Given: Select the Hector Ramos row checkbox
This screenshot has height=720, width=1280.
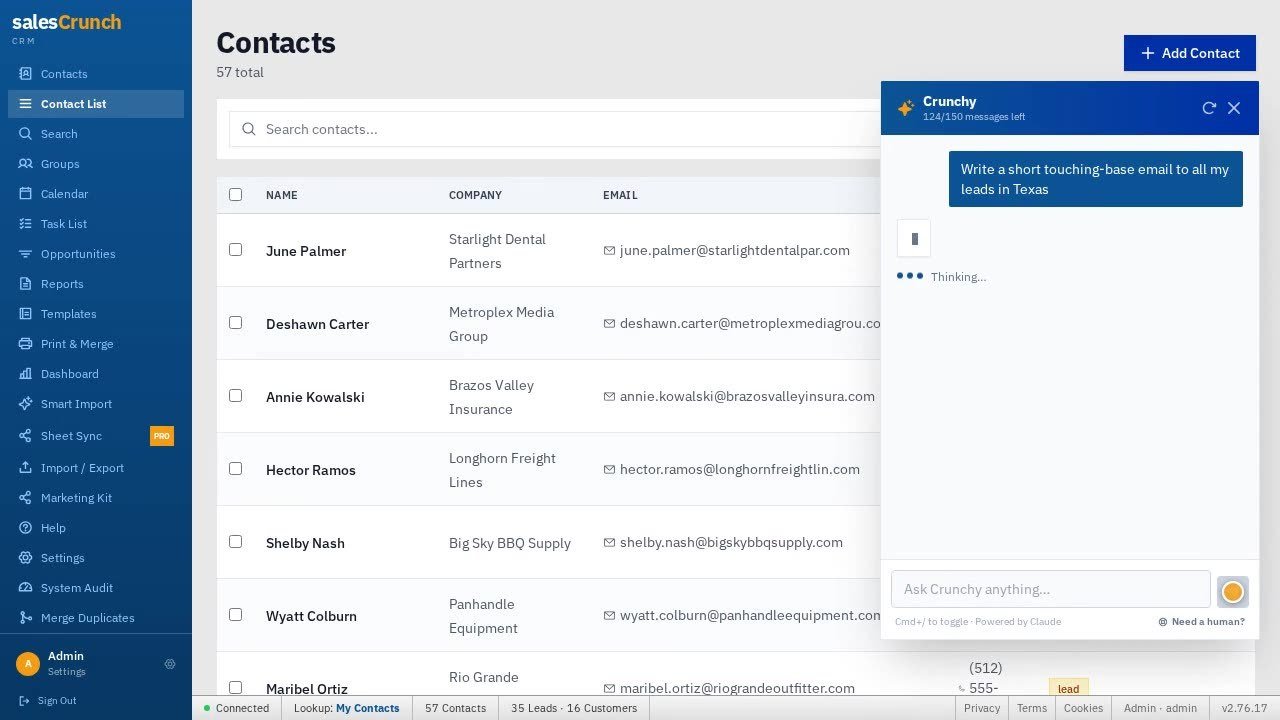Looking at the screenshot, I should coord(235,469).
